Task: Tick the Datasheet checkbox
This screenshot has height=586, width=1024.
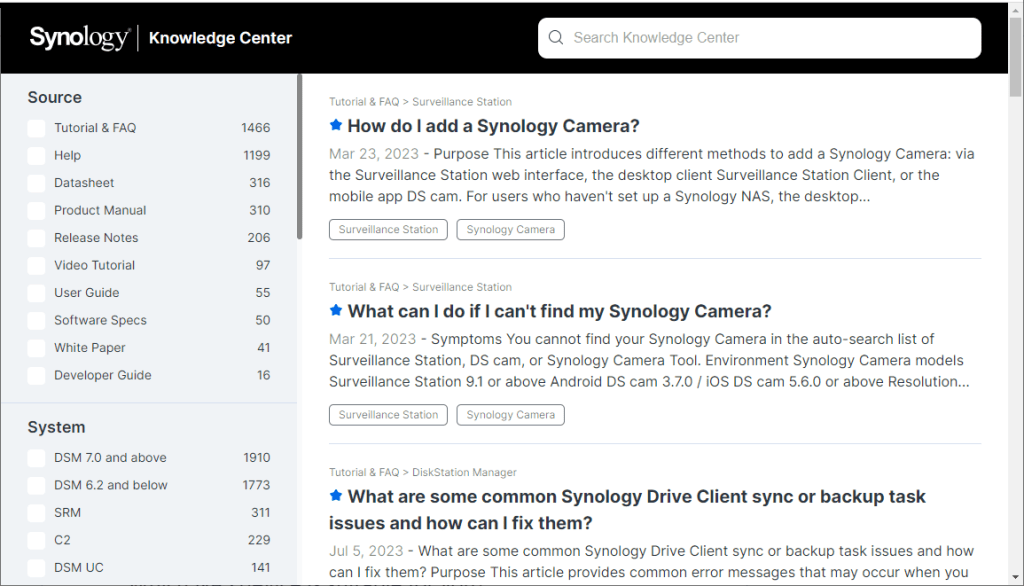Action: [37, 183]
